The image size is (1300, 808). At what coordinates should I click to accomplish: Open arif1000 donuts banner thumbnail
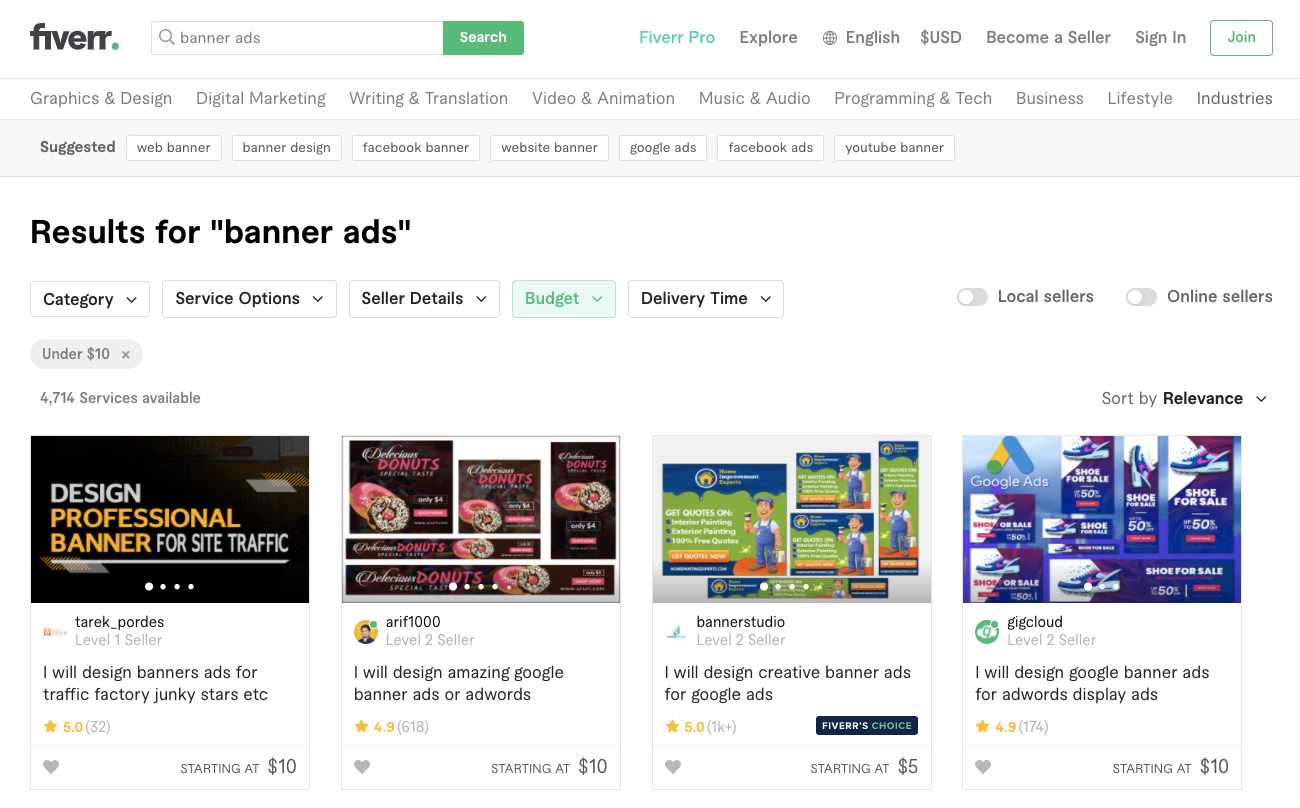point(481,519)
